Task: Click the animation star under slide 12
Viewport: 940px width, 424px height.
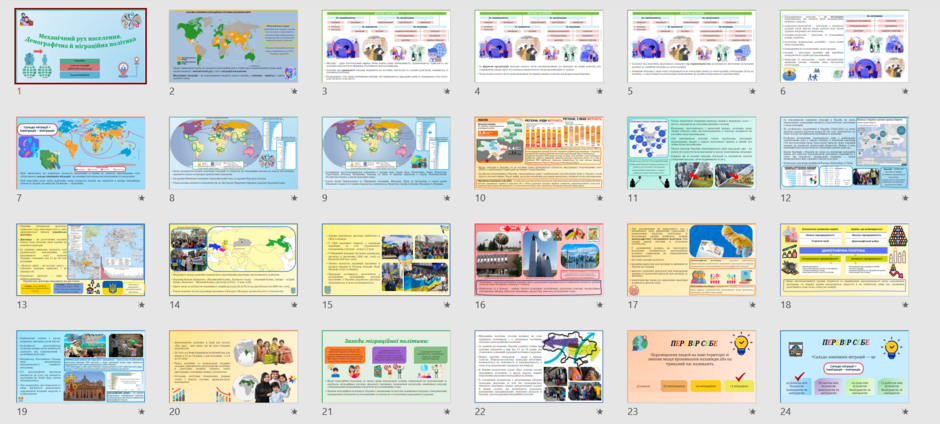Action: tap(905, 198)
